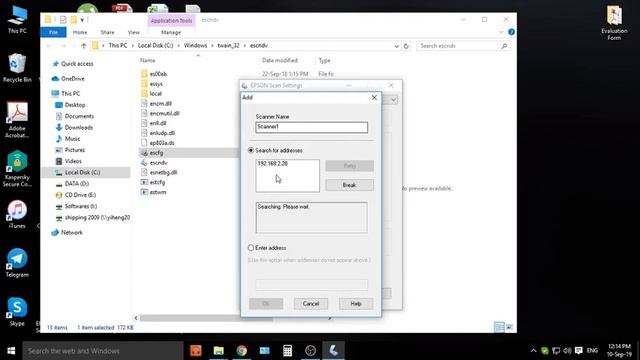Select Search for addresses radio button

pyautogui.click(x=251, y=150)
